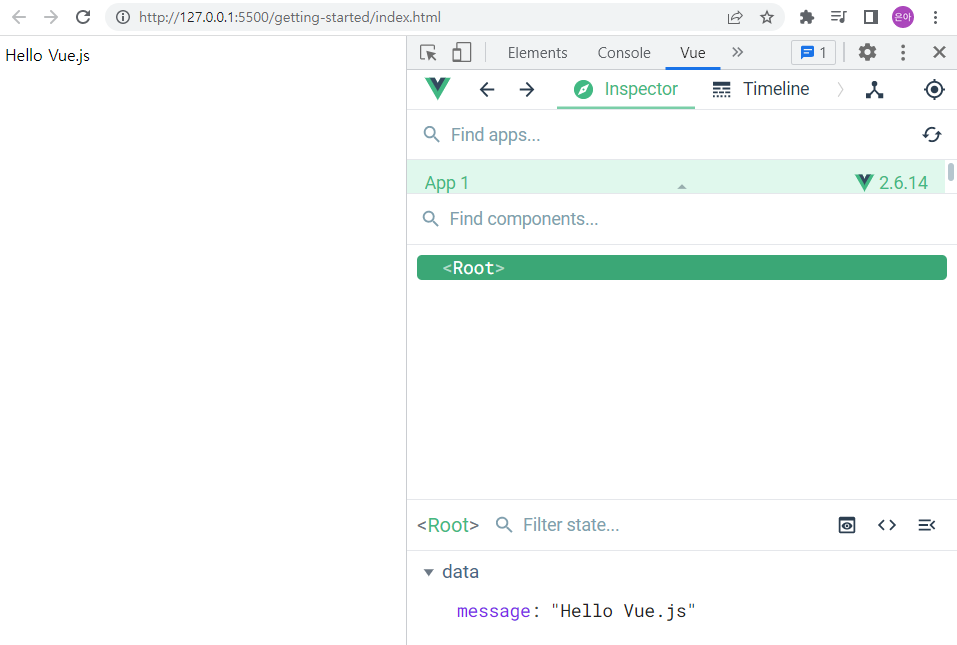
Task: Select the Inspector tab
Action: tap(626, 89)
